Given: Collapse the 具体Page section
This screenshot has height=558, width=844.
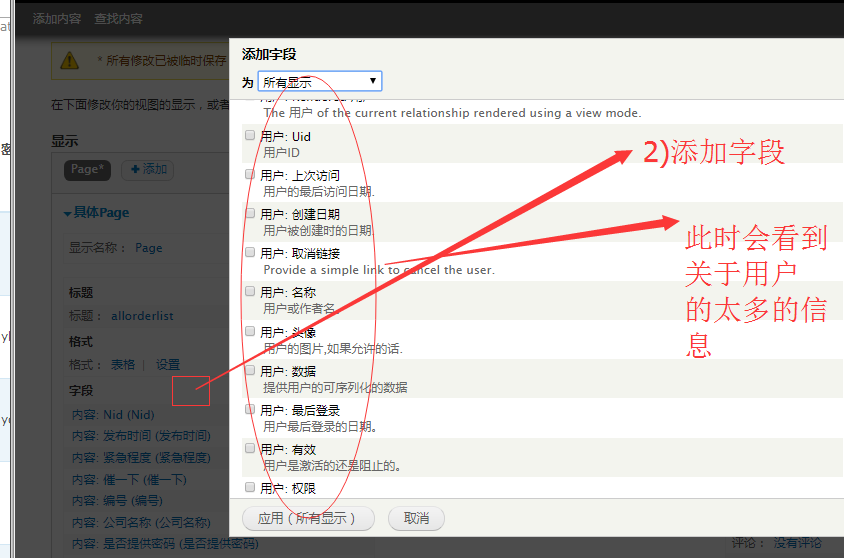Looking at the screenshot, I should (97, 213).
